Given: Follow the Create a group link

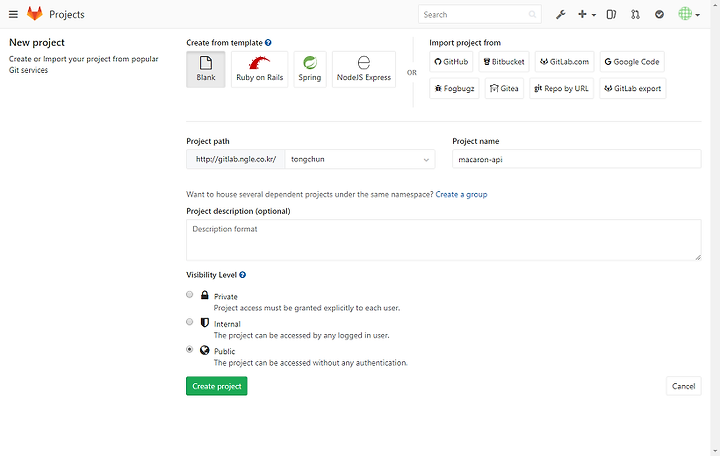Looking at the screenshot, I should pos(461,194).
